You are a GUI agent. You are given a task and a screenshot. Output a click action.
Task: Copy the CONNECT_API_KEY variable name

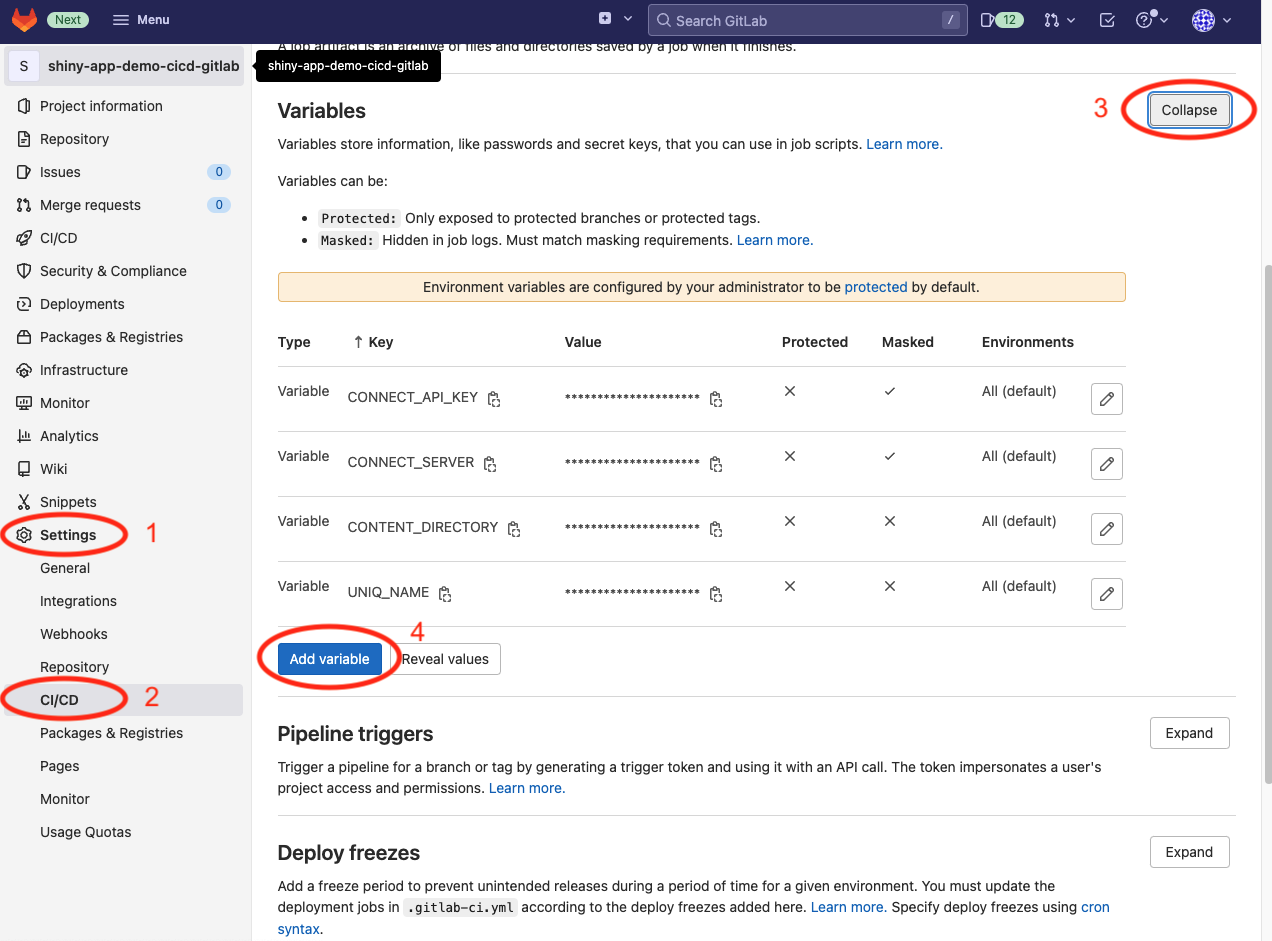[493, 398]
